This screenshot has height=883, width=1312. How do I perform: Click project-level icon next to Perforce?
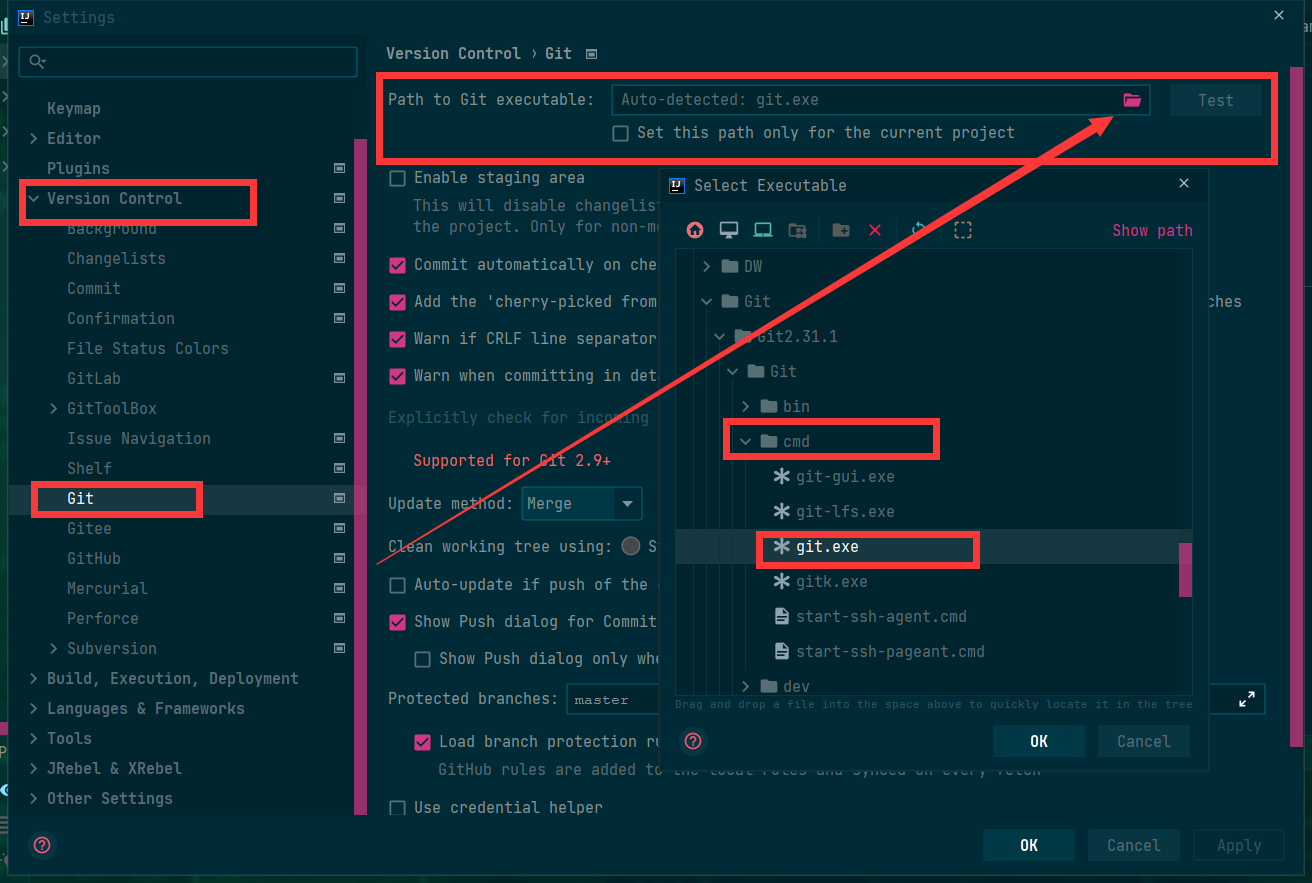(339, 619)
